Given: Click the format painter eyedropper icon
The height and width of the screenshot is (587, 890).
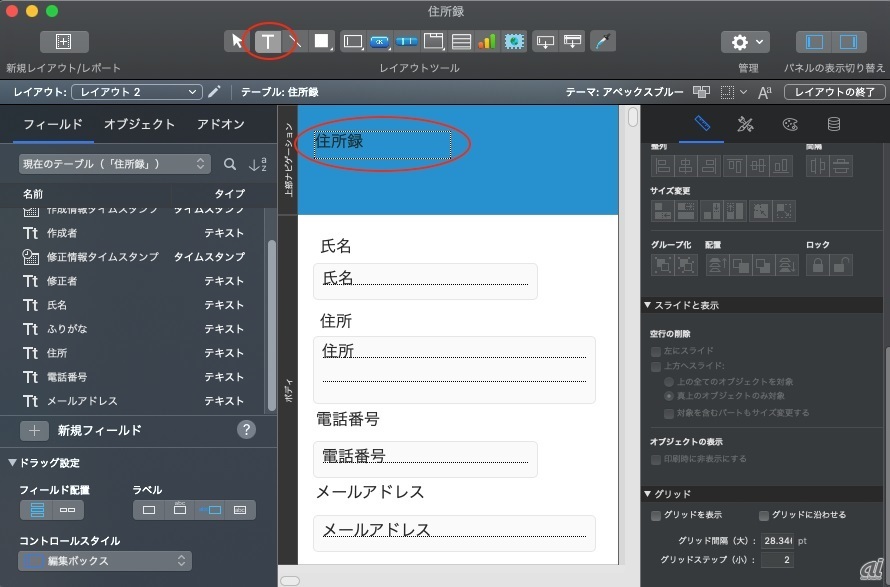Looking at the screenshot, I should tap(602, 41).
